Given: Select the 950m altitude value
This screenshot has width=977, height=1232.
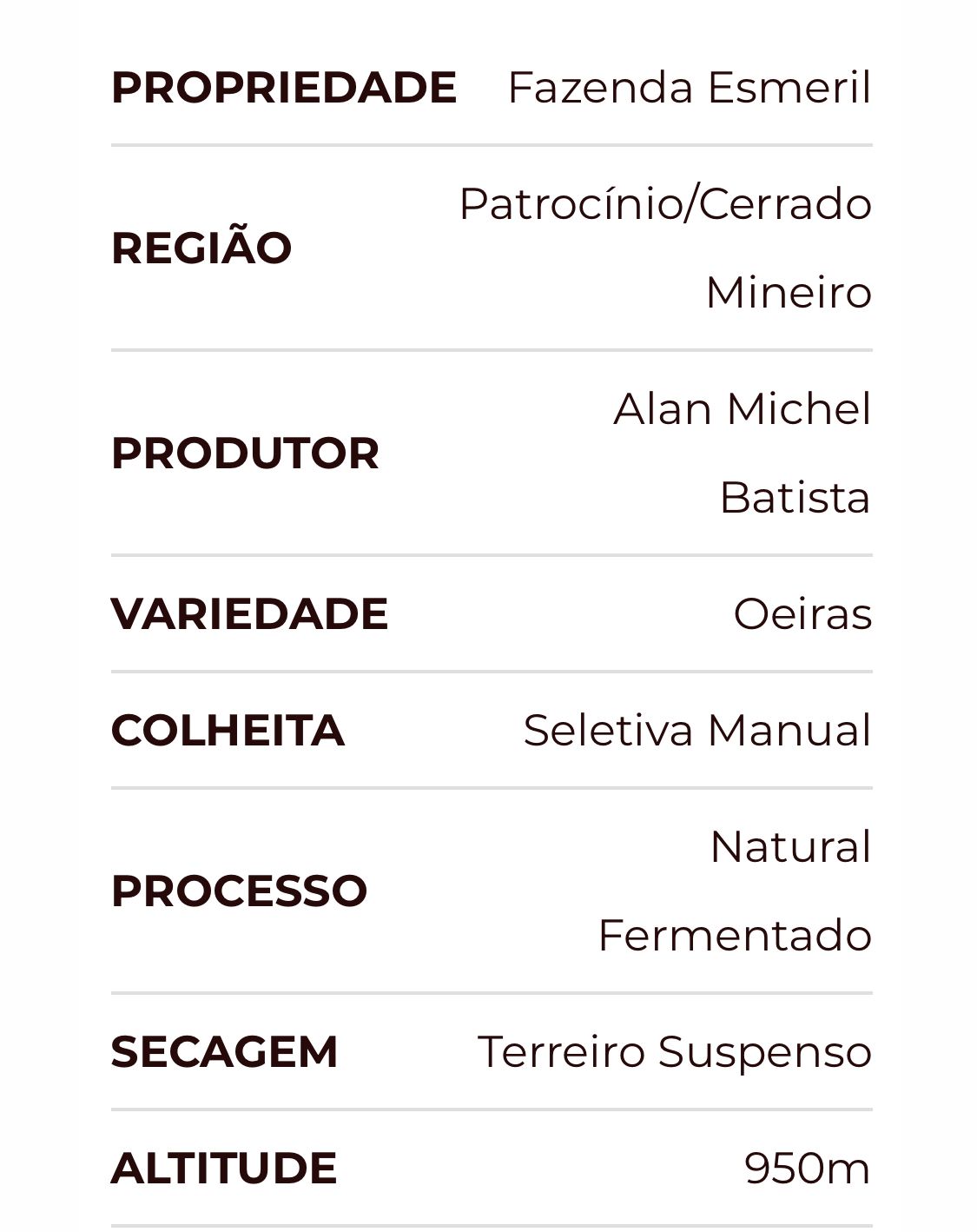Looking at the screenshot, I should (x=808, y=1169).
